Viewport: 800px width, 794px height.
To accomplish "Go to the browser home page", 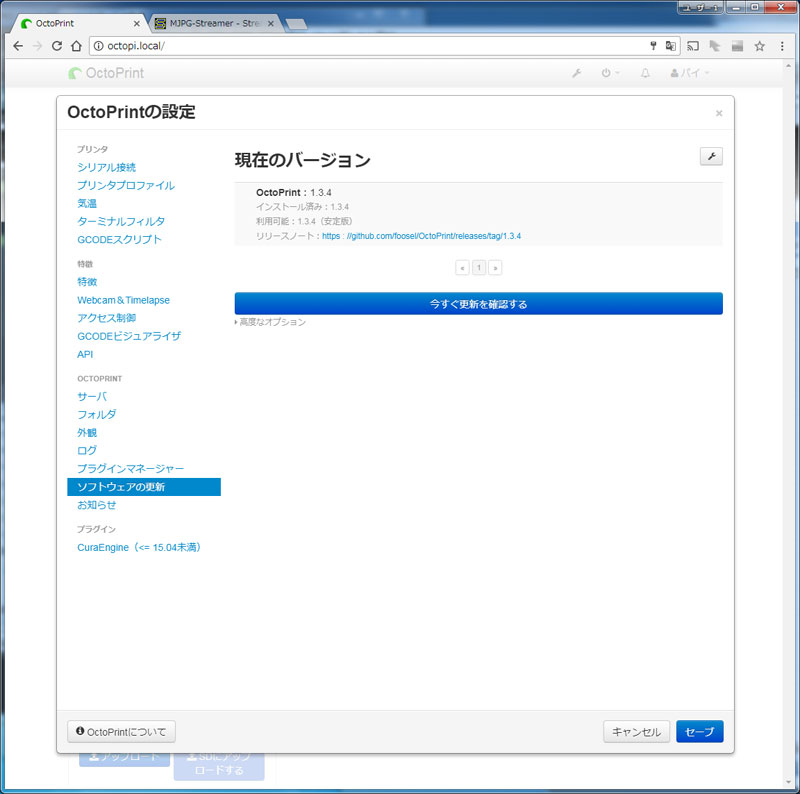I will click(x=76, y=46).
